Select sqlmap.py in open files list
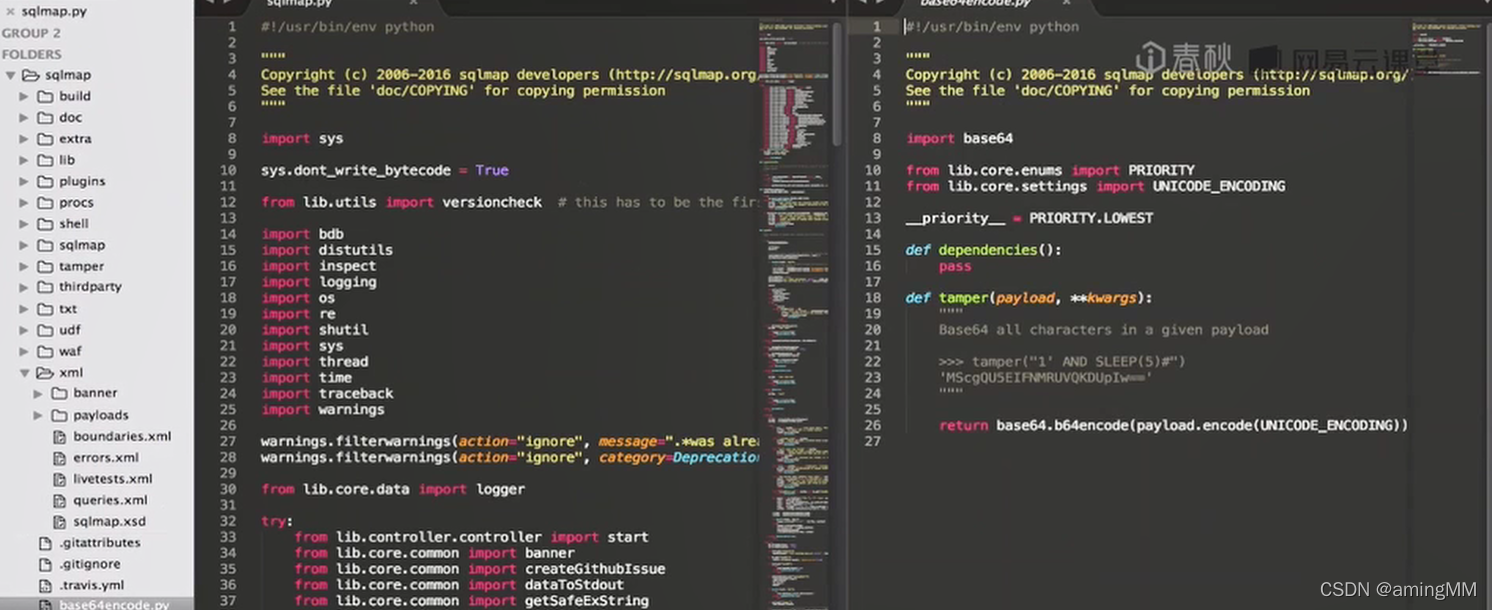 (55, 12)
